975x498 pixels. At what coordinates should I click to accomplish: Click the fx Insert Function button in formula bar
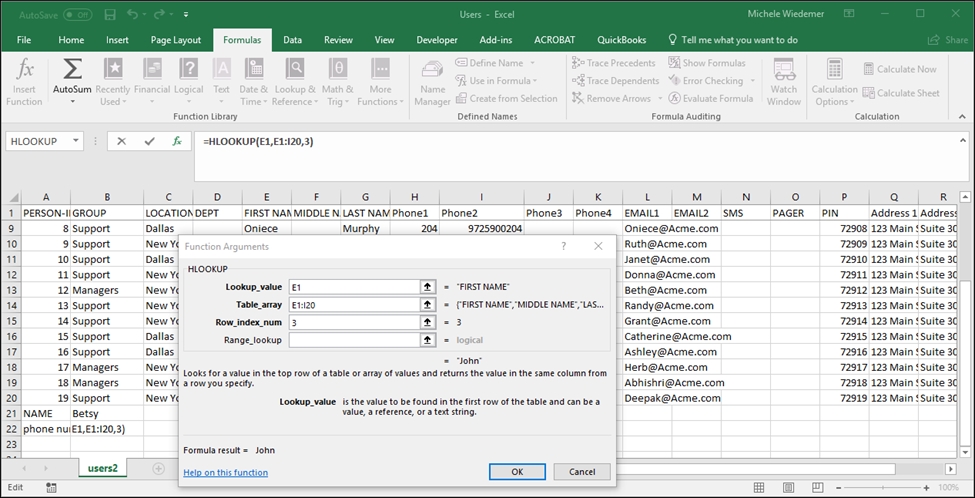pos(177,141)
